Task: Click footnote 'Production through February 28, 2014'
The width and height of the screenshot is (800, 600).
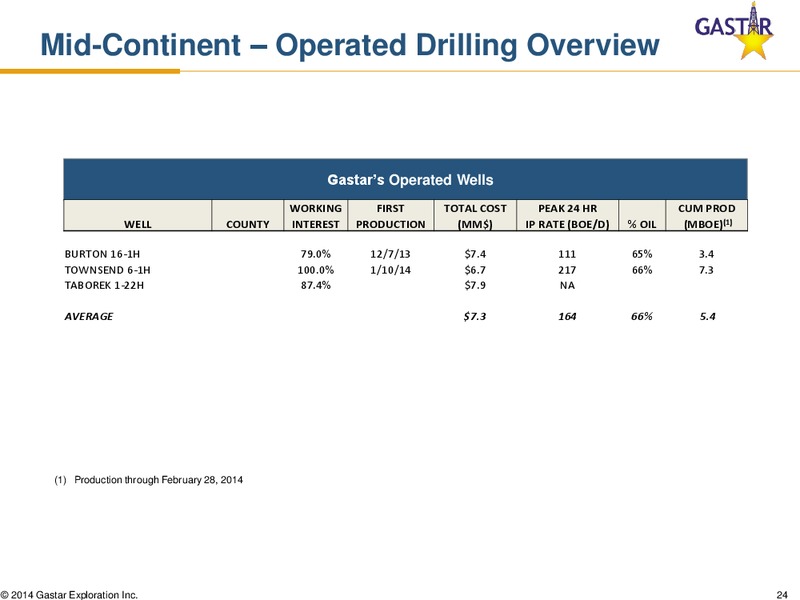Action: (x=159, y=480)
